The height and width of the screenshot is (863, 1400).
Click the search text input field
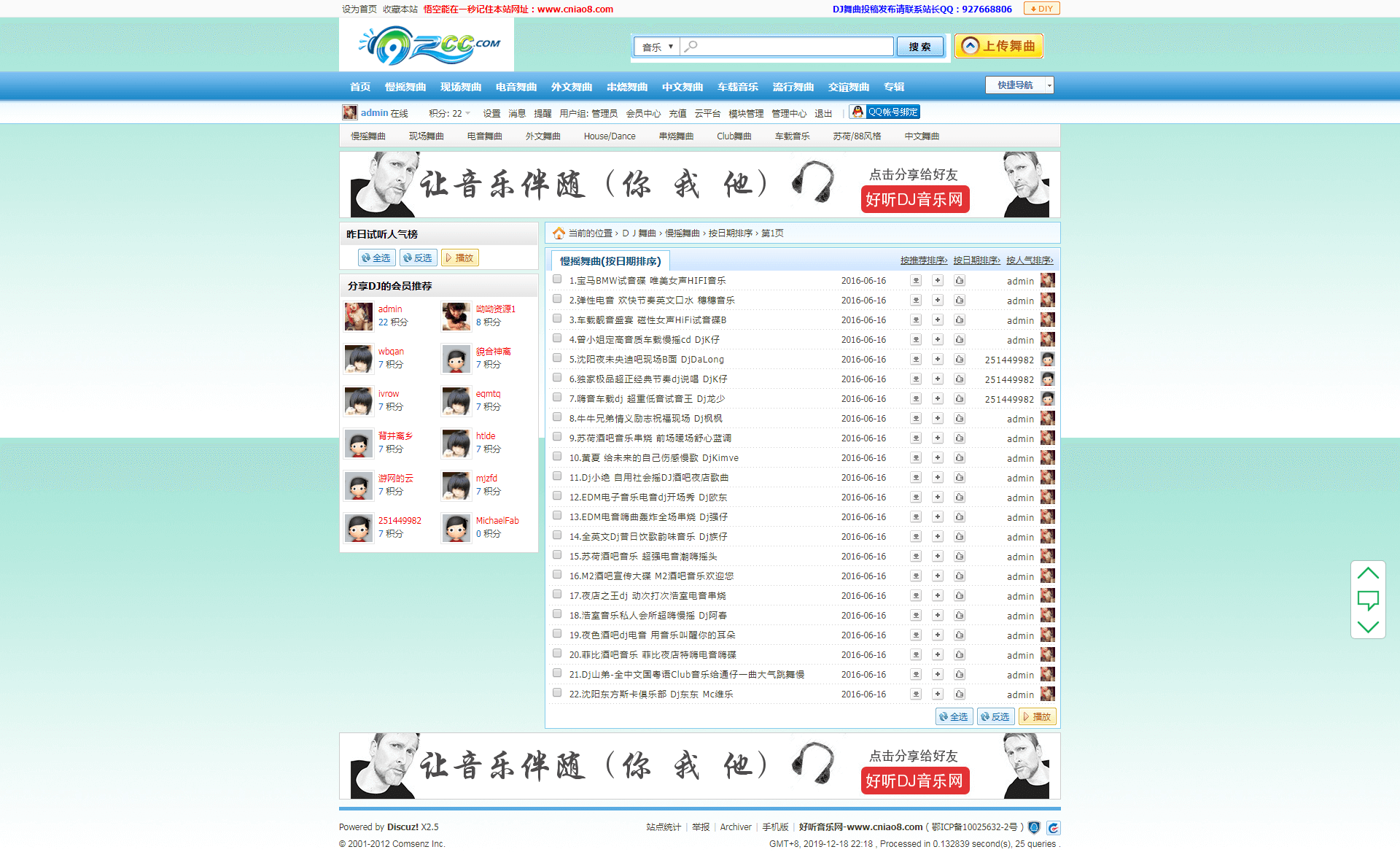click(787, 47)
